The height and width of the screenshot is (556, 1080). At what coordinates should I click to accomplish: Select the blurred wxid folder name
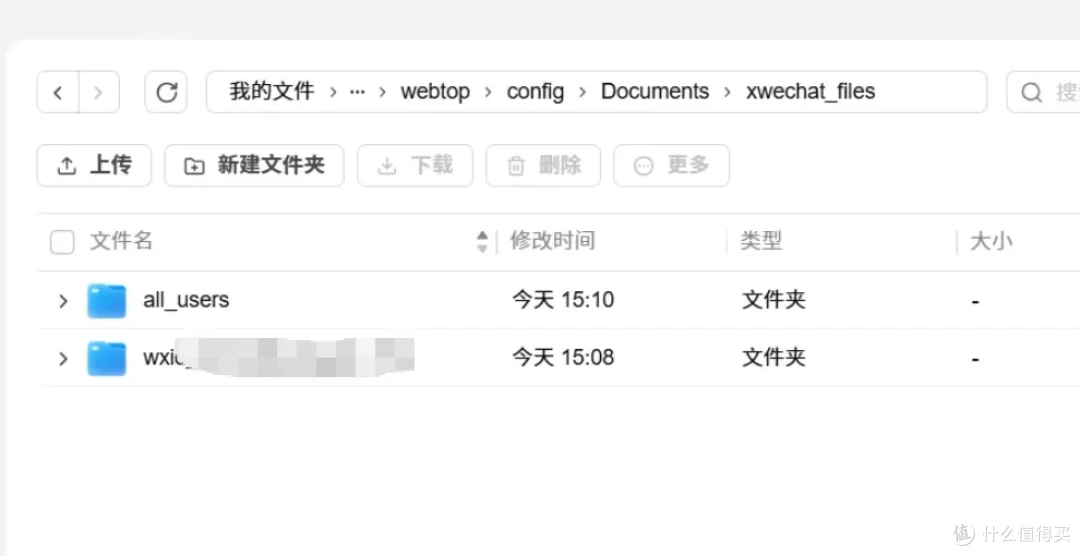pos(279,357)
